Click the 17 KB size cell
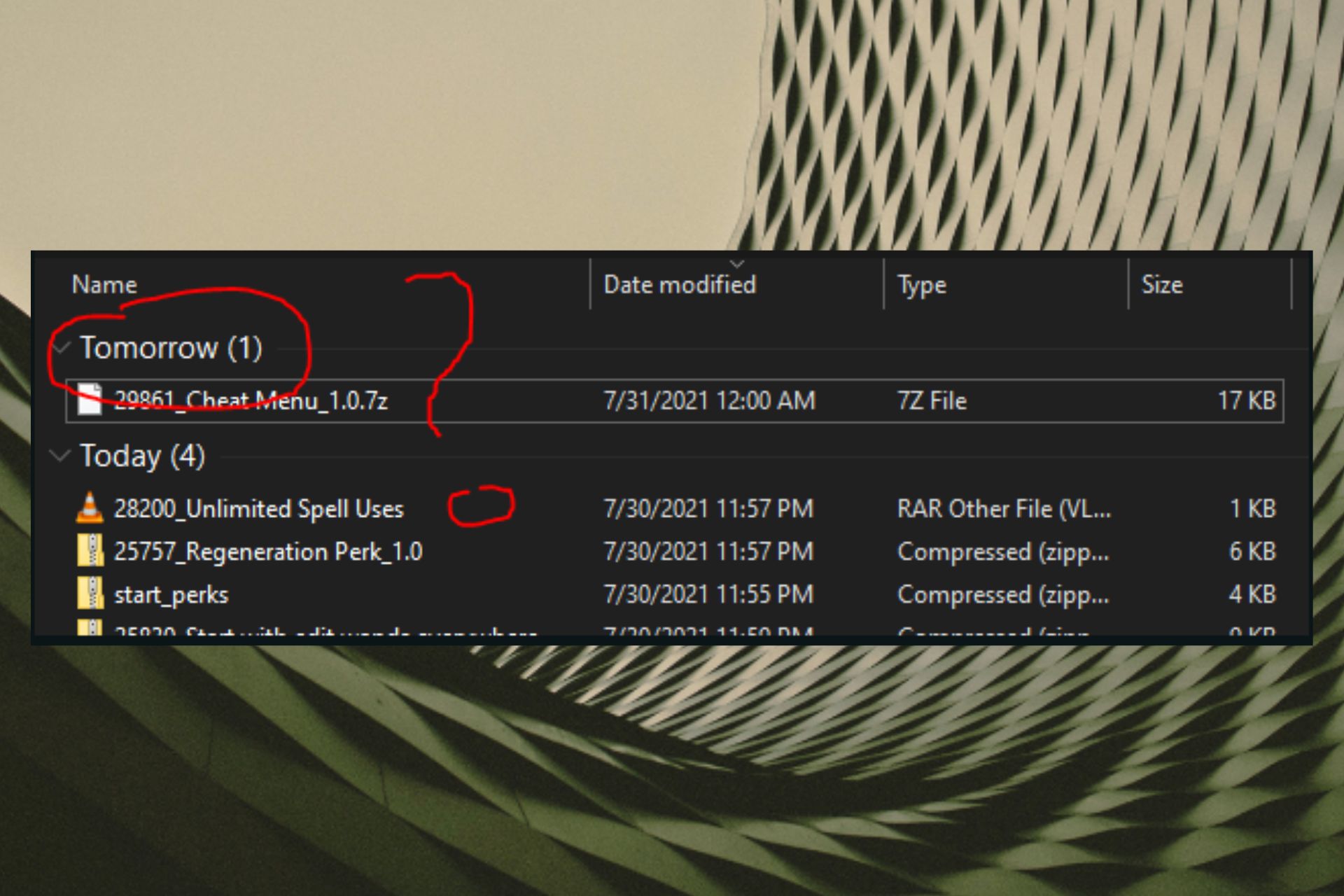 (1247, 400)
